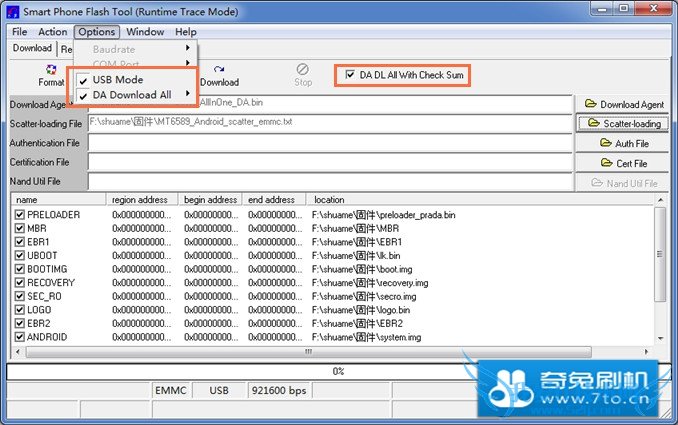Click the region address column header
Viewport: 678px width, 425px height.
click(x=142, y=199)
